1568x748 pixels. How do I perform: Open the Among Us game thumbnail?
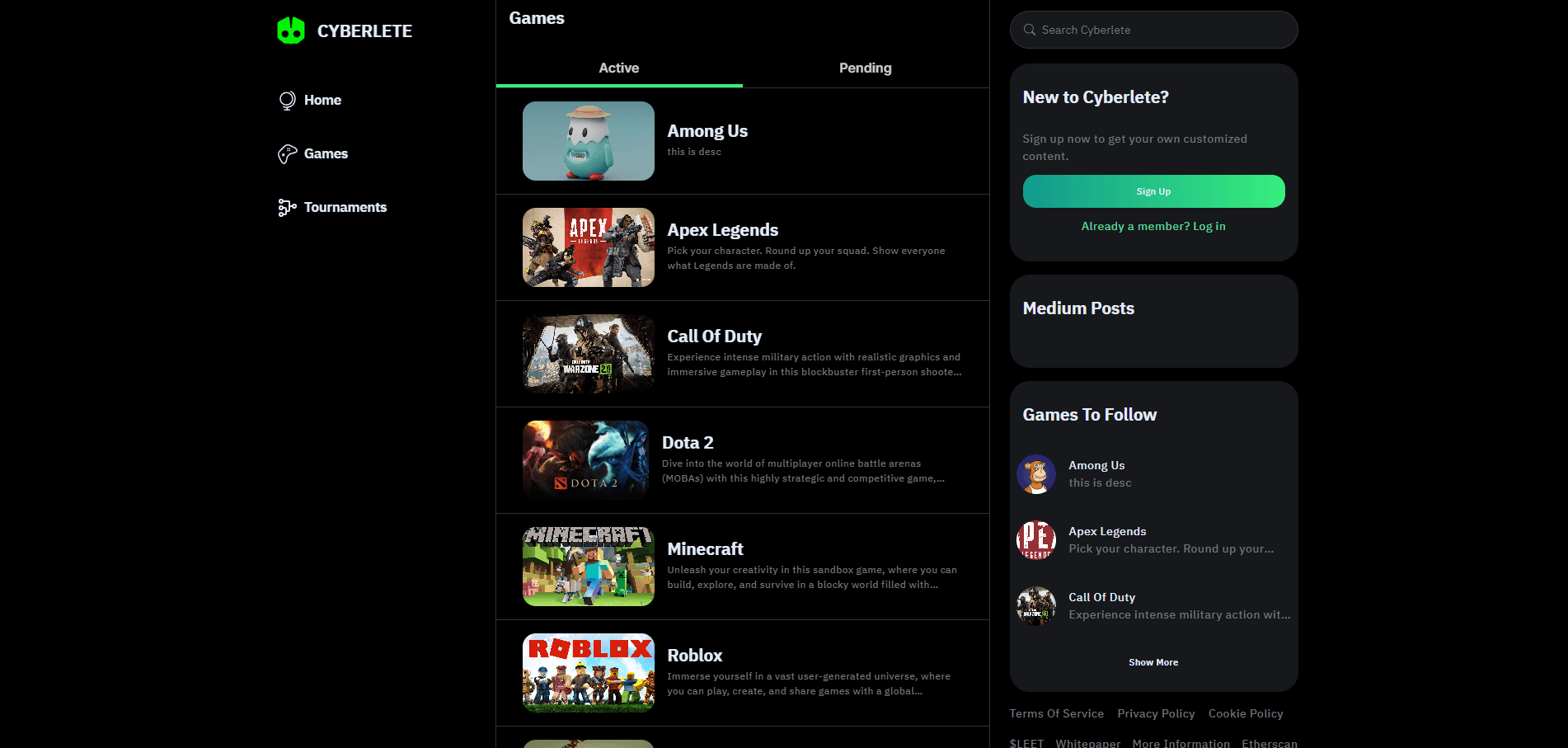[x=589, y=141]
